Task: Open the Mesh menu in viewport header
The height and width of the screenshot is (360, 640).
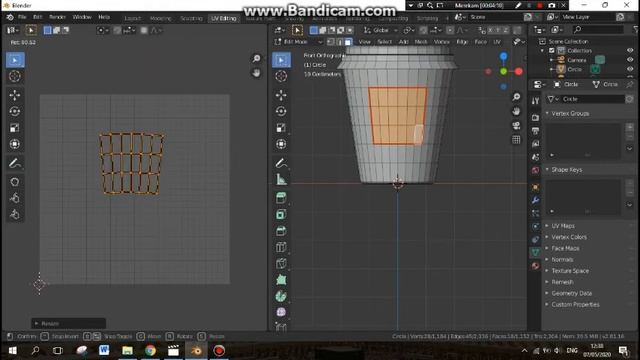Action: click(420, 42)
